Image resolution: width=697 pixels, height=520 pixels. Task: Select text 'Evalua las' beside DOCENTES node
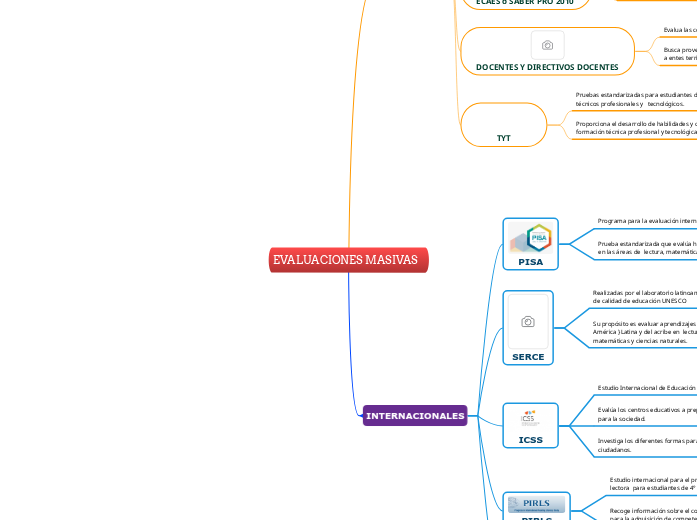(x=677, y=30)
